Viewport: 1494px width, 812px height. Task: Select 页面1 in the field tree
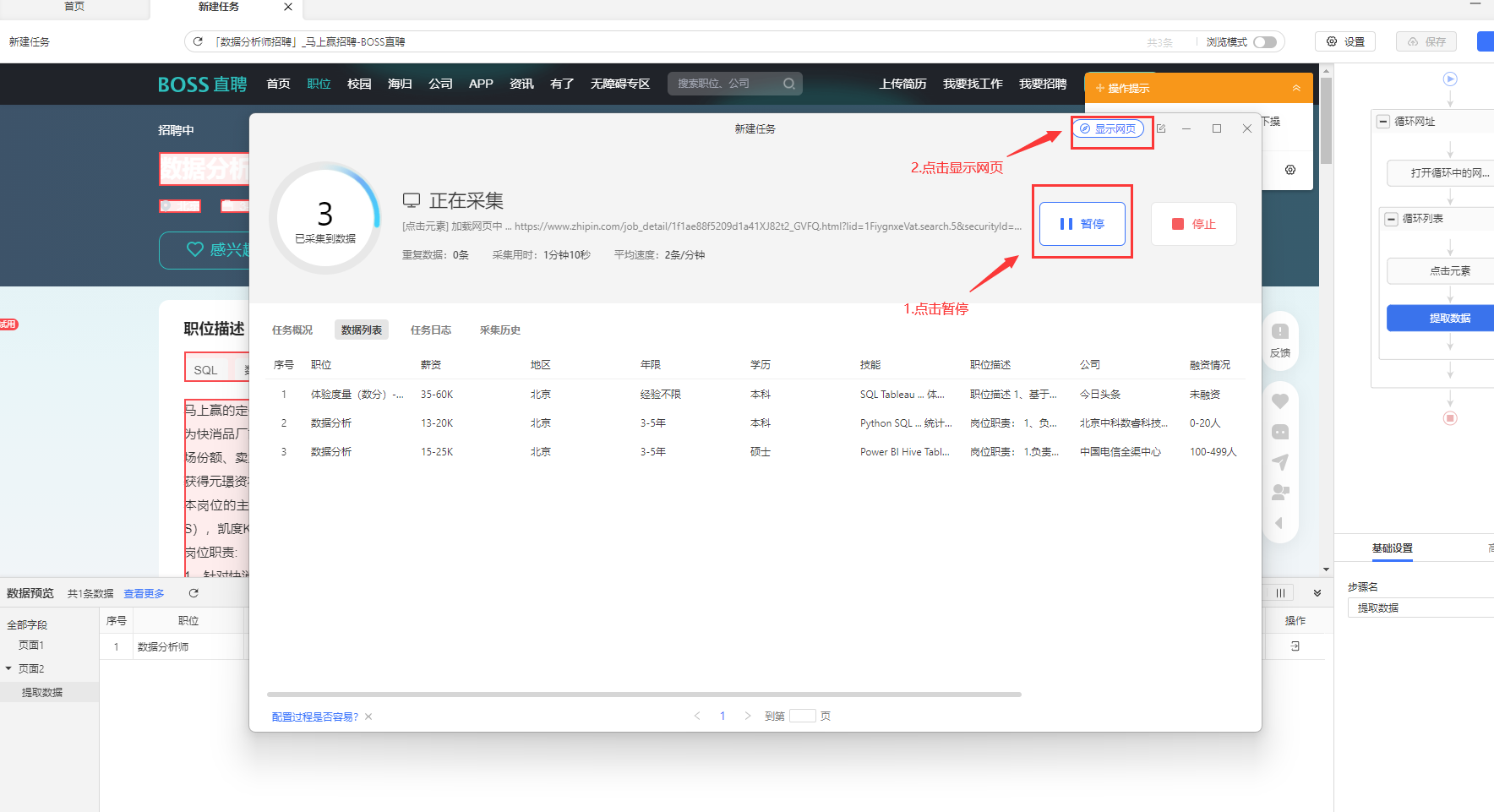pyautogui.click(x=31, y=646)
